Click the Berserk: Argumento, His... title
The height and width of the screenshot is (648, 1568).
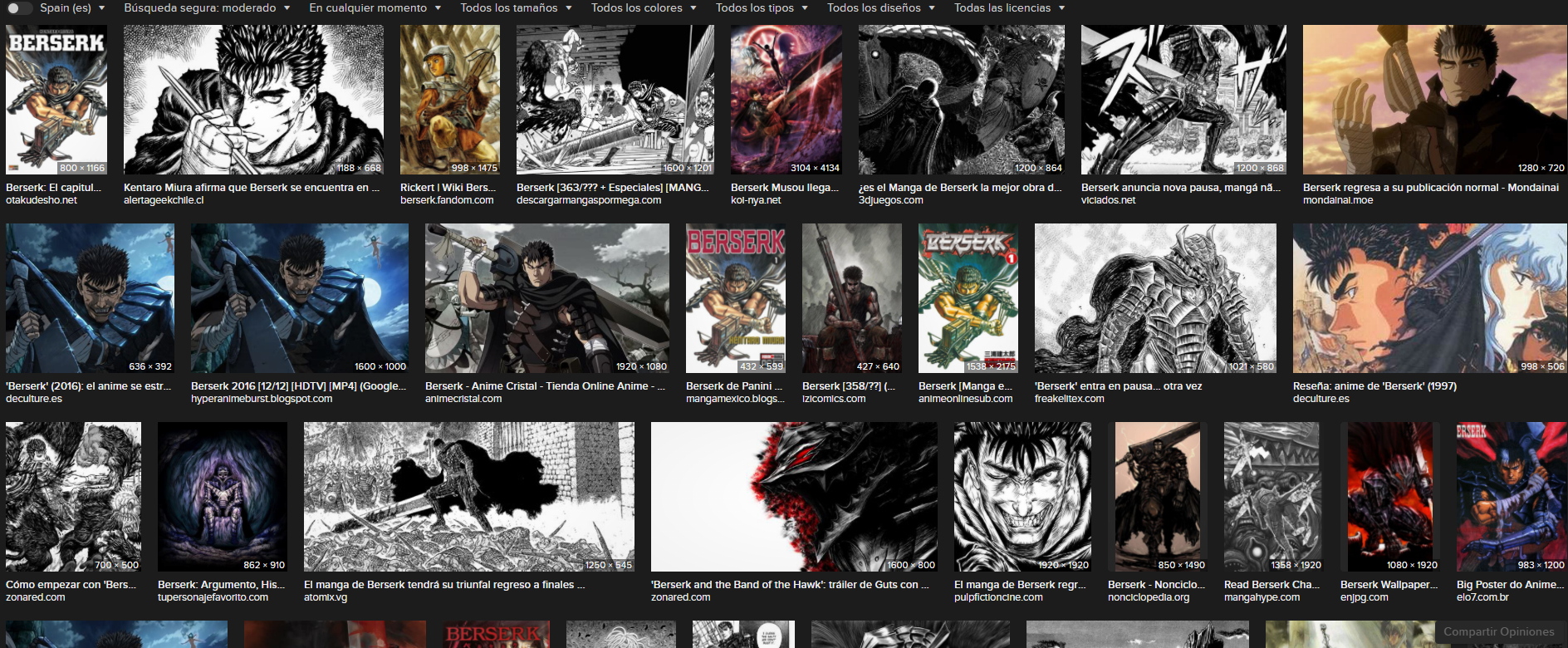coord(221,585)
